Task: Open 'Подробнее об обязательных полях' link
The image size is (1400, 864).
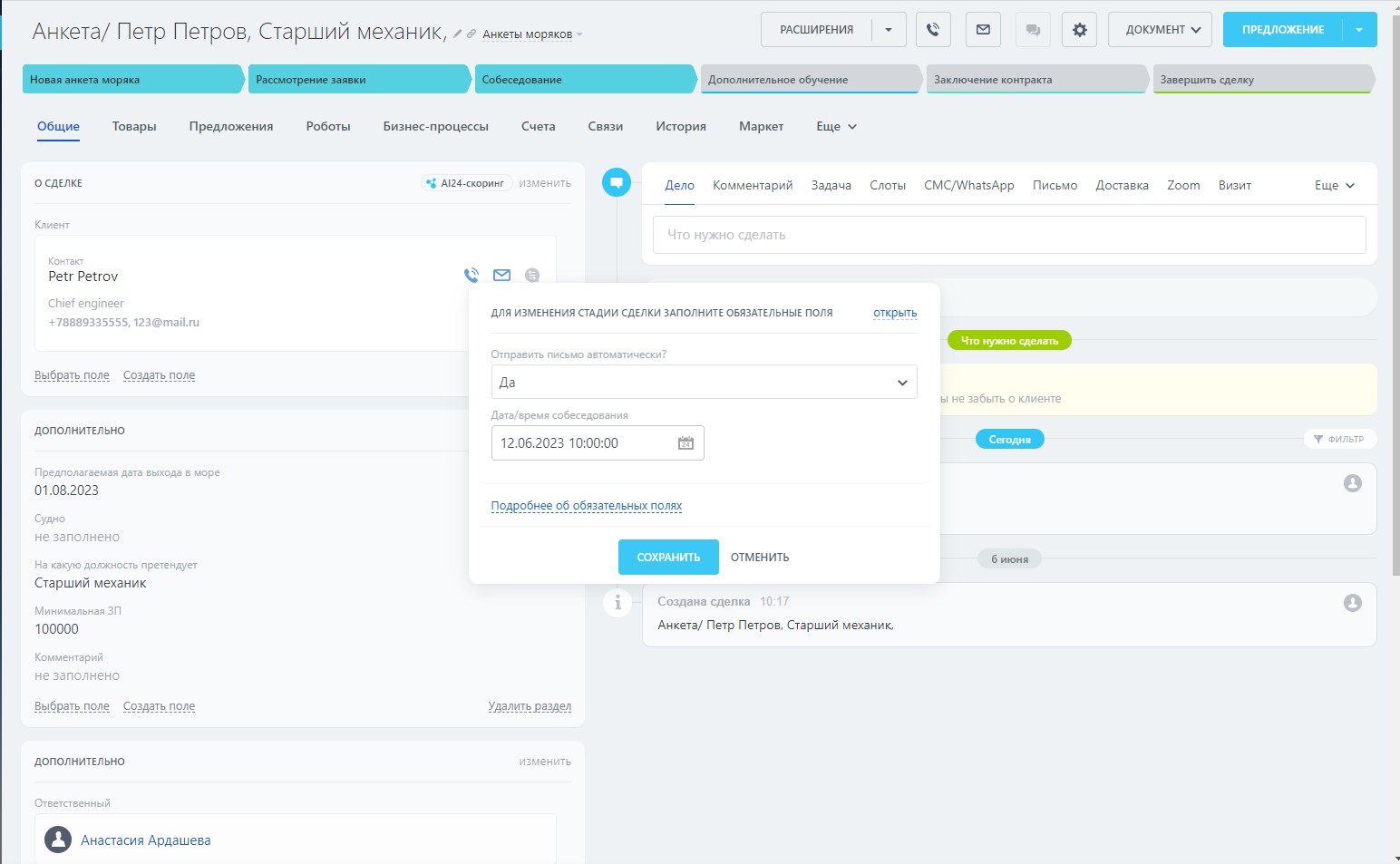Action: [586, 506]
